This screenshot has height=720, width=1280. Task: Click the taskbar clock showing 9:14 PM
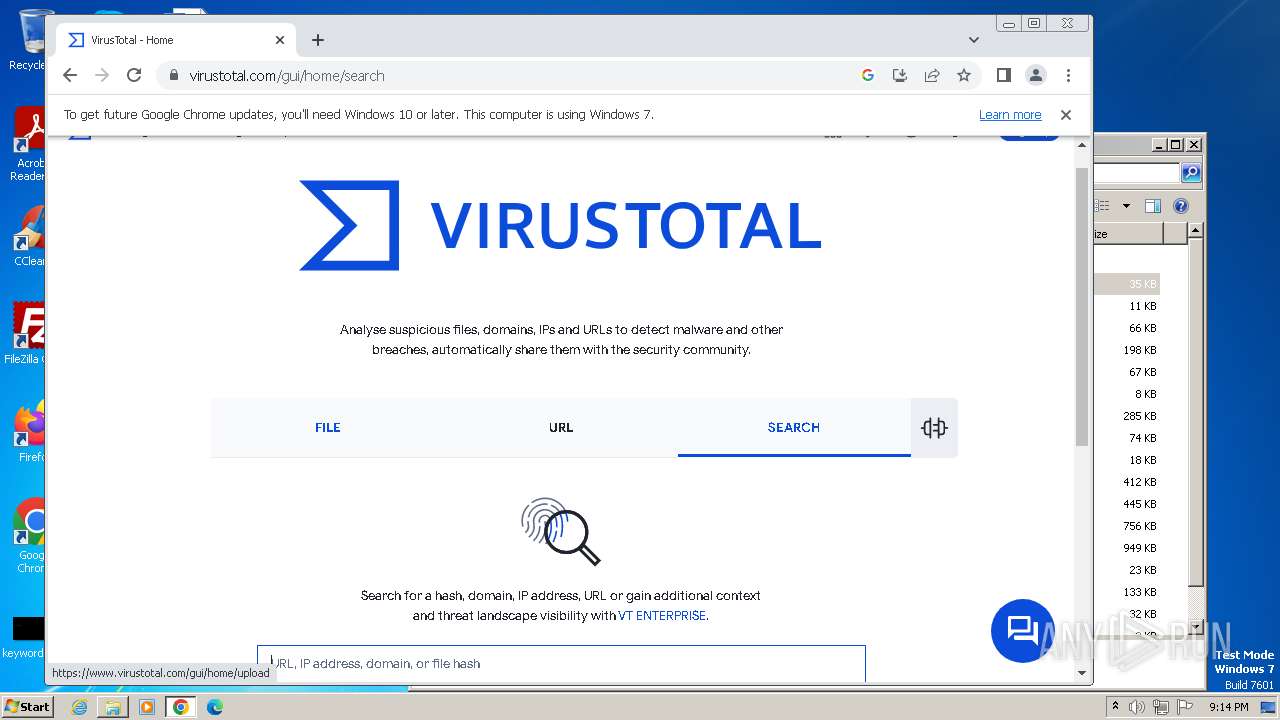tap(1228, 707)
